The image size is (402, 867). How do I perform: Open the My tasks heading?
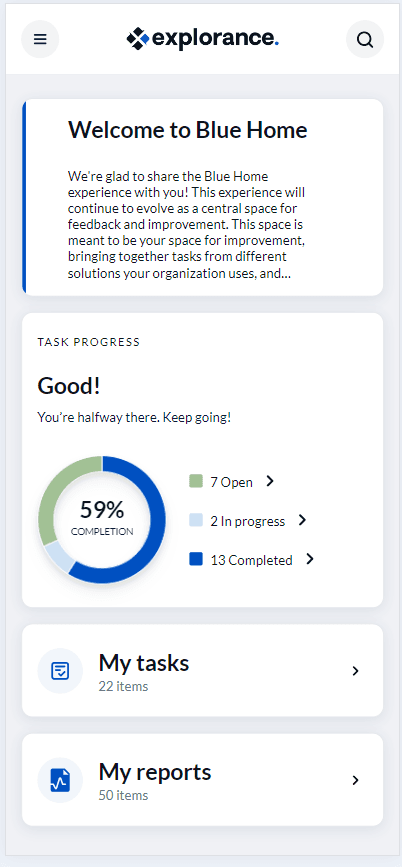[144, 662]
